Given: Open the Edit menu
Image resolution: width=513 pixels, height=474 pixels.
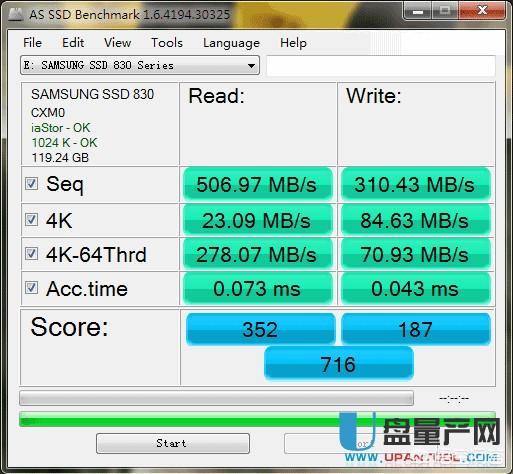Looking at the screenshot, I should [73, 43].
